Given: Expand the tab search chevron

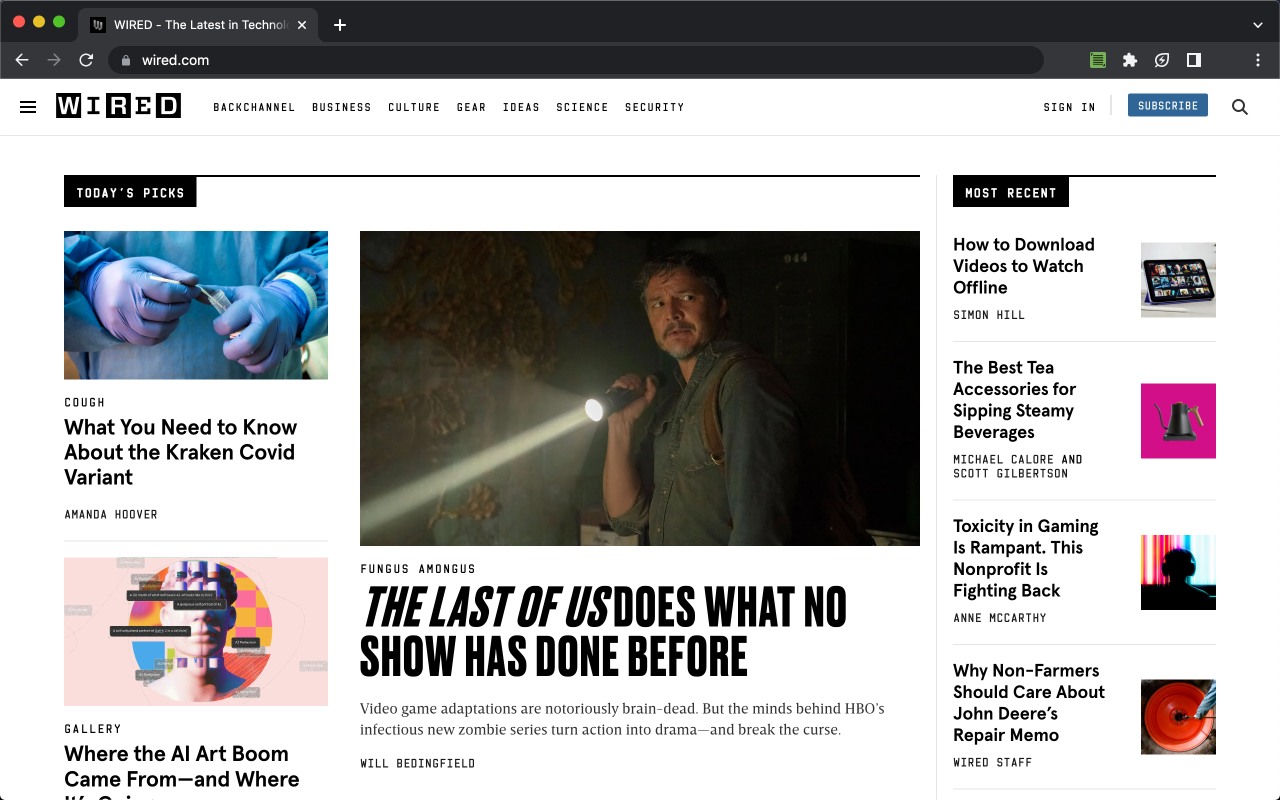Looking at the screenshot, I should click(1258, 25).
